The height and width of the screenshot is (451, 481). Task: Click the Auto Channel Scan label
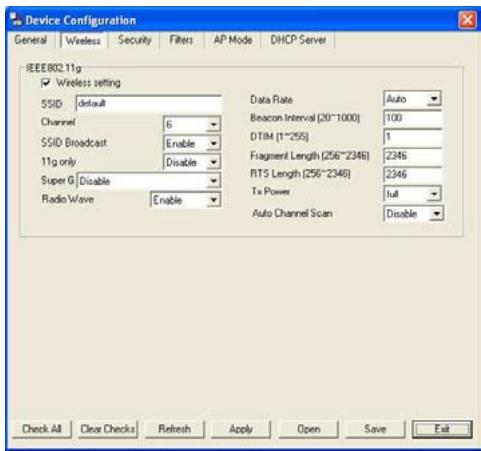[x=292, y=213]
